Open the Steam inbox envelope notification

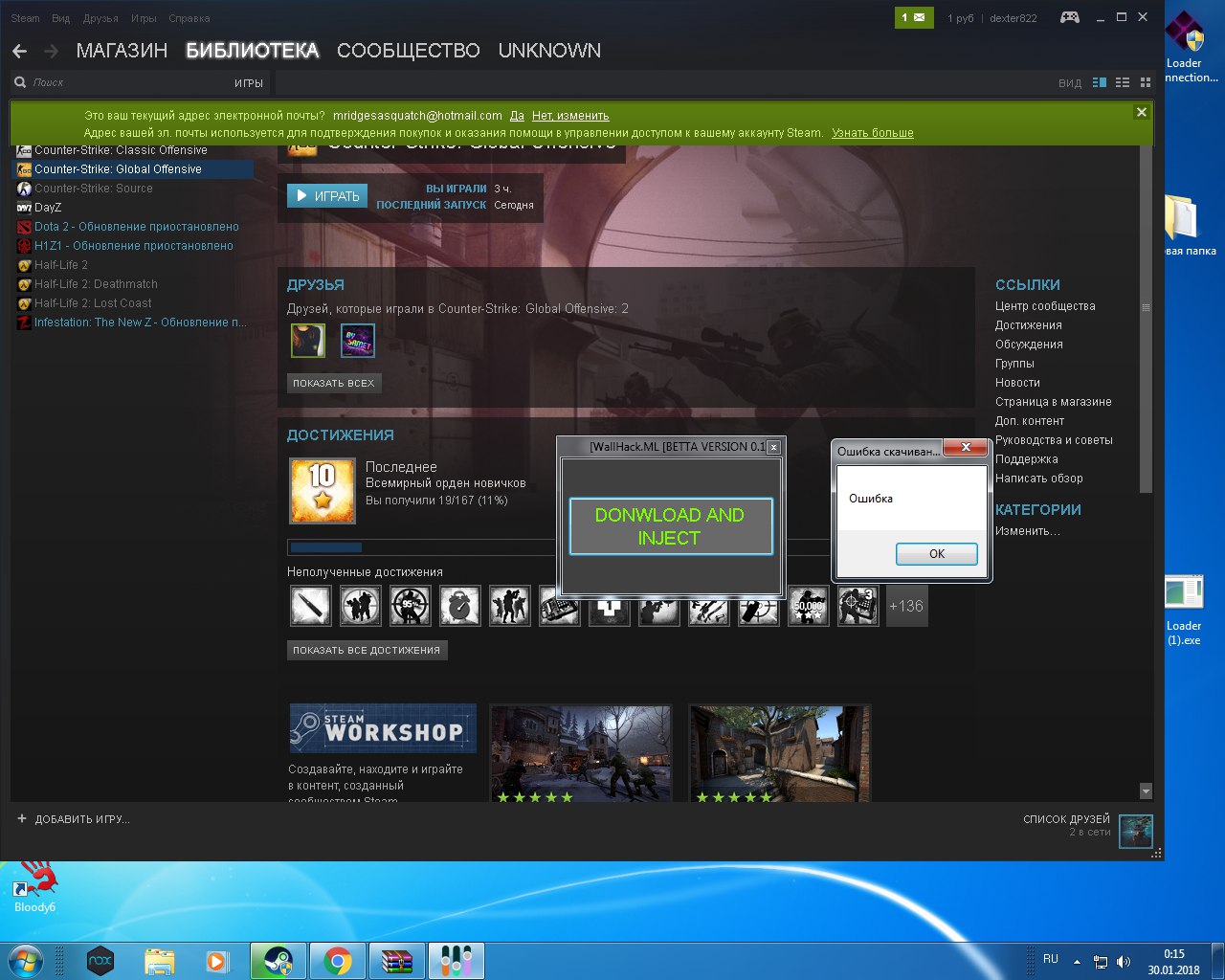coord(914,17)
